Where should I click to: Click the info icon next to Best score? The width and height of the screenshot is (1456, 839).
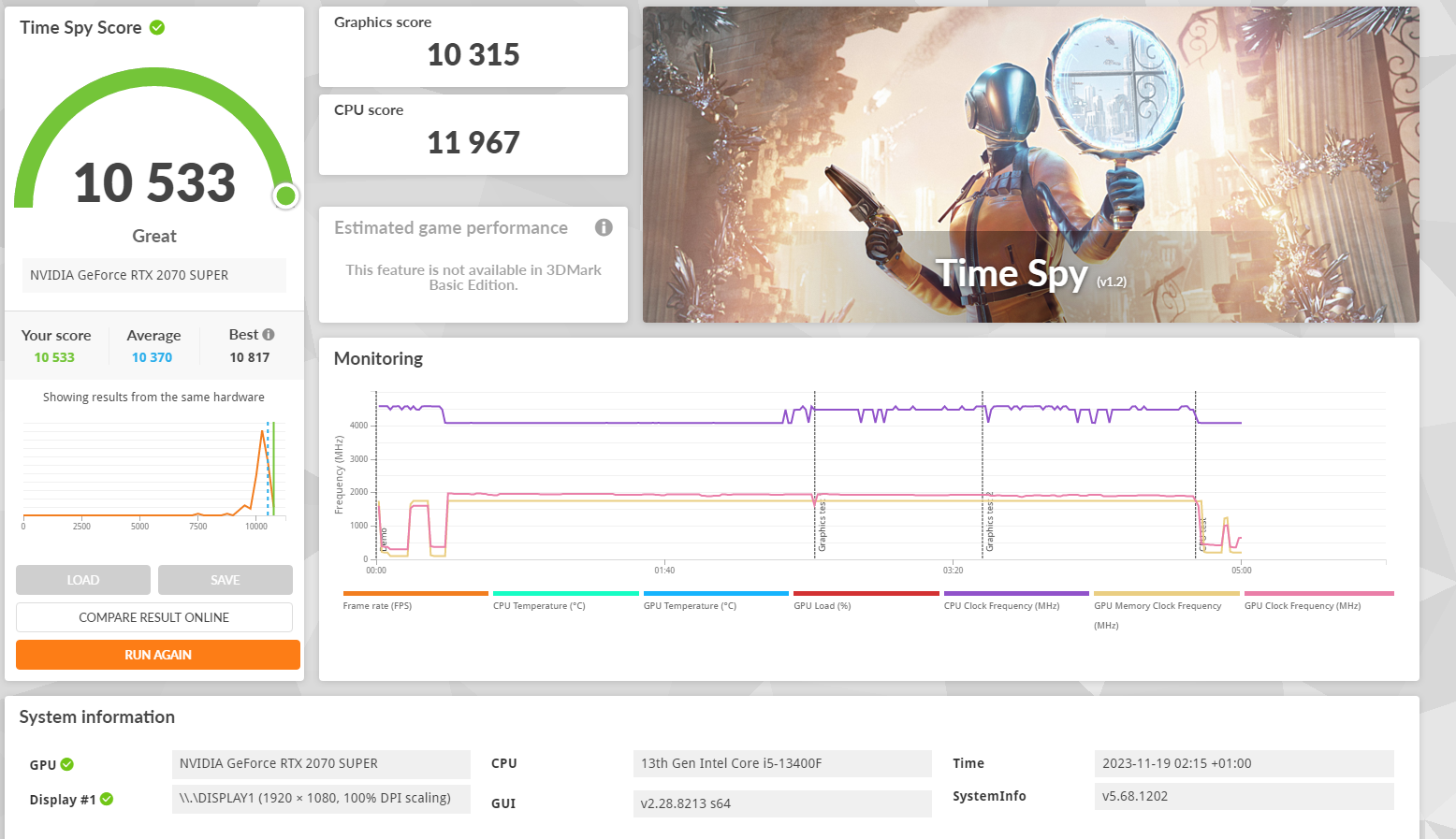click(269, 333)
